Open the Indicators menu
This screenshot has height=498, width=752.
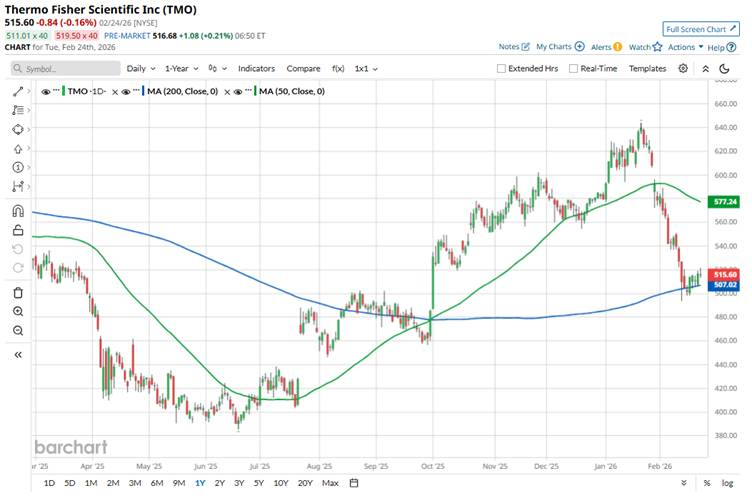click(x=256, y=69)
